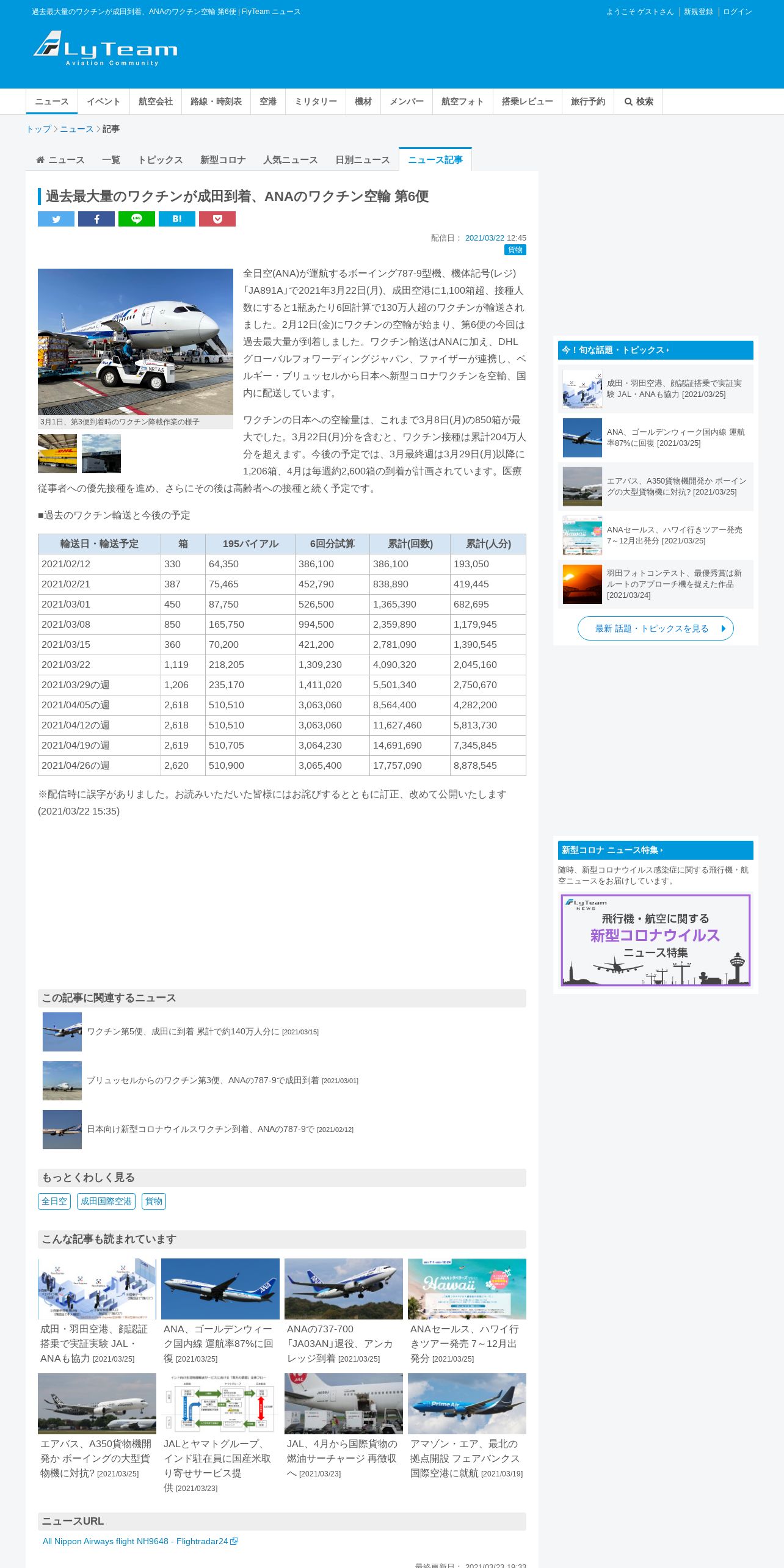Open the ニュース main navigation item
This screenshot has width=784, height=1568.
[x=52, y=101]
